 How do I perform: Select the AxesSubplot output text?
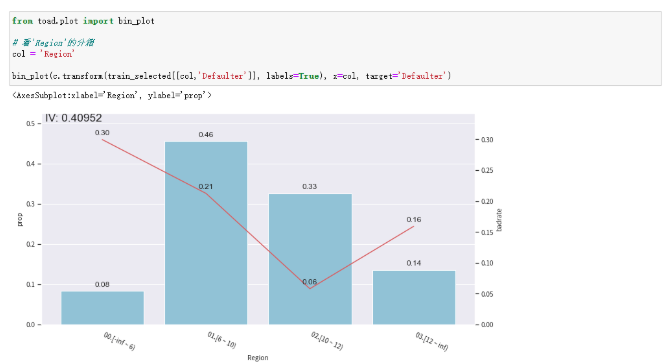(x=112, y=95)
